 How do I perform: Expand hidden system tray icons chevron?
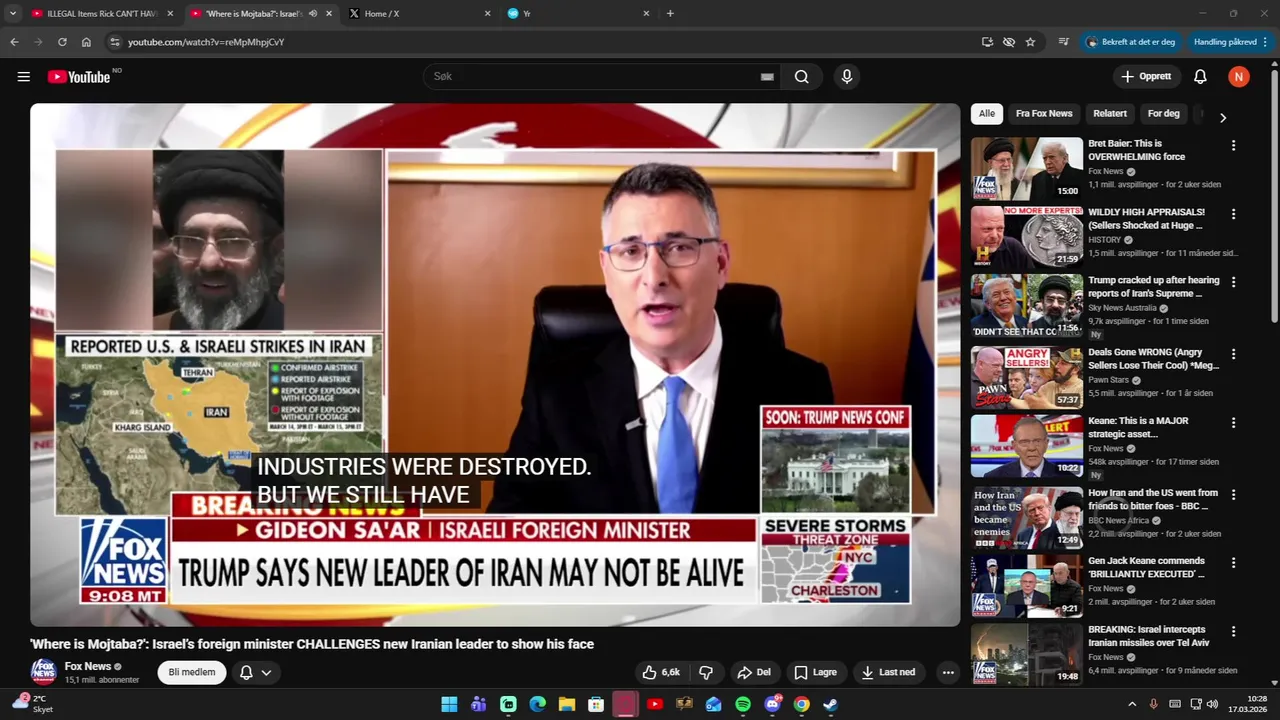click(x=1132, y=704)
